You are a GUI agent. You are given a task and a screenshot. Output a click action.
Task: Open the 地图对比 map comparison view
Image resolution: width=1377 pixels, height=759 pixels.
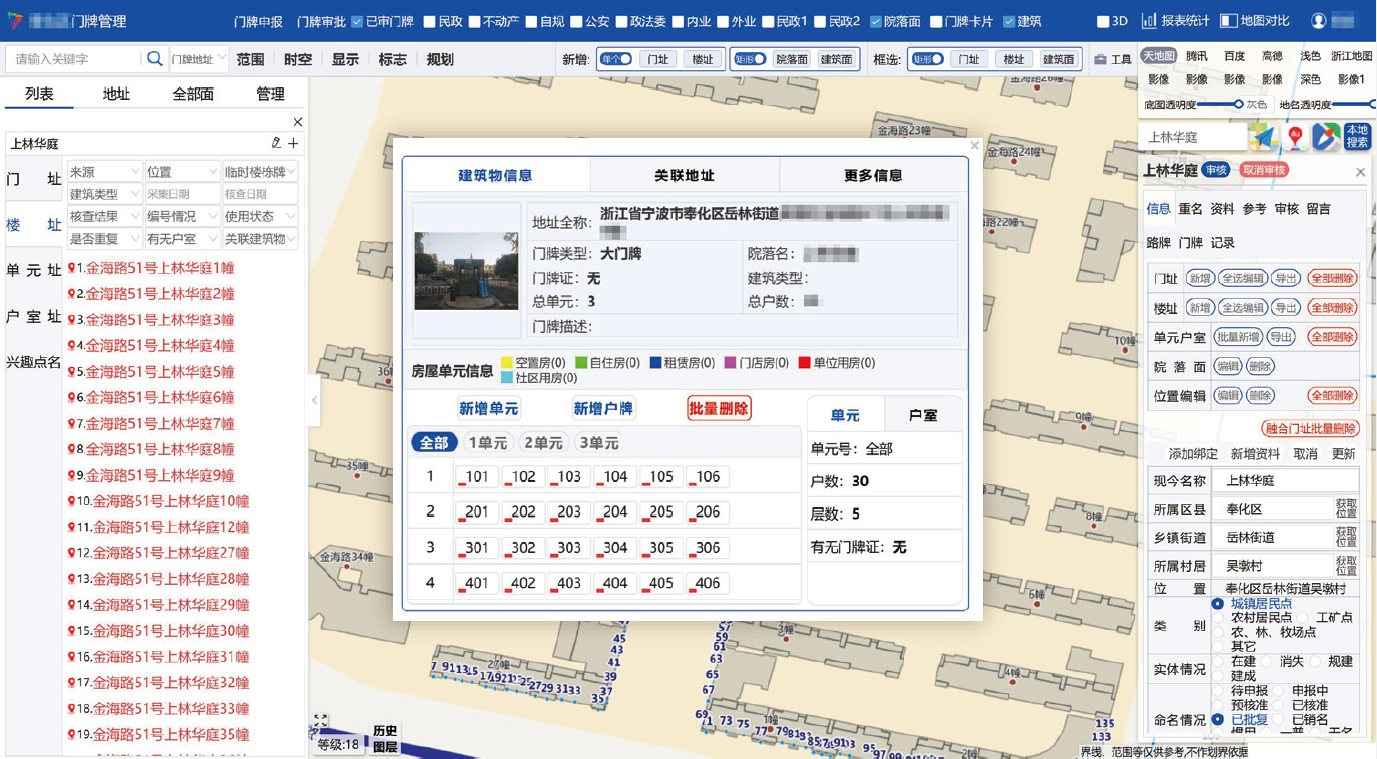(x=1257, y=21)
